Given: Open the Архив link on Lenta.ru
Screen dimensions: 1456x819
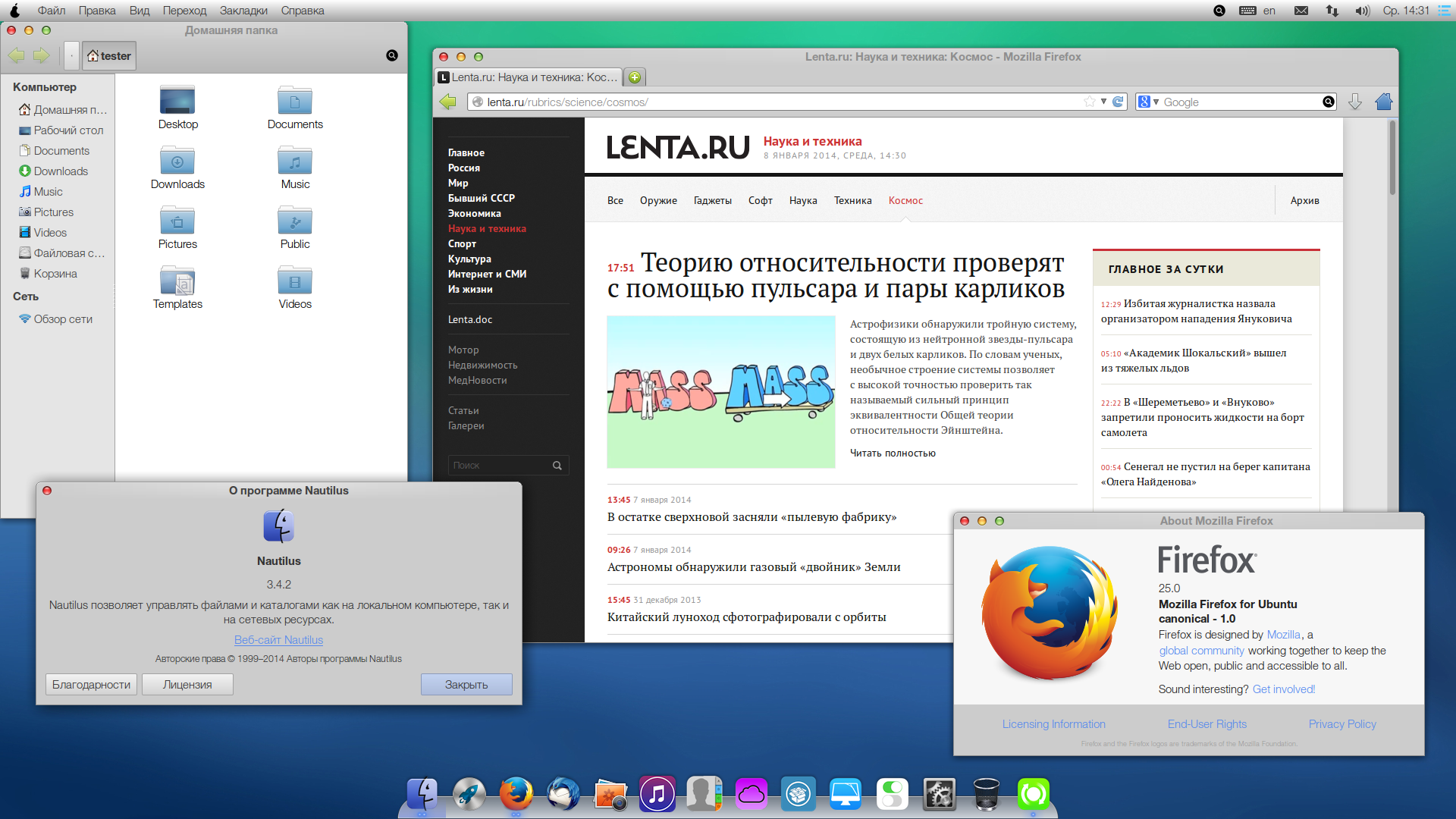Looking at the screenshot, I should tap(1304, 201).
